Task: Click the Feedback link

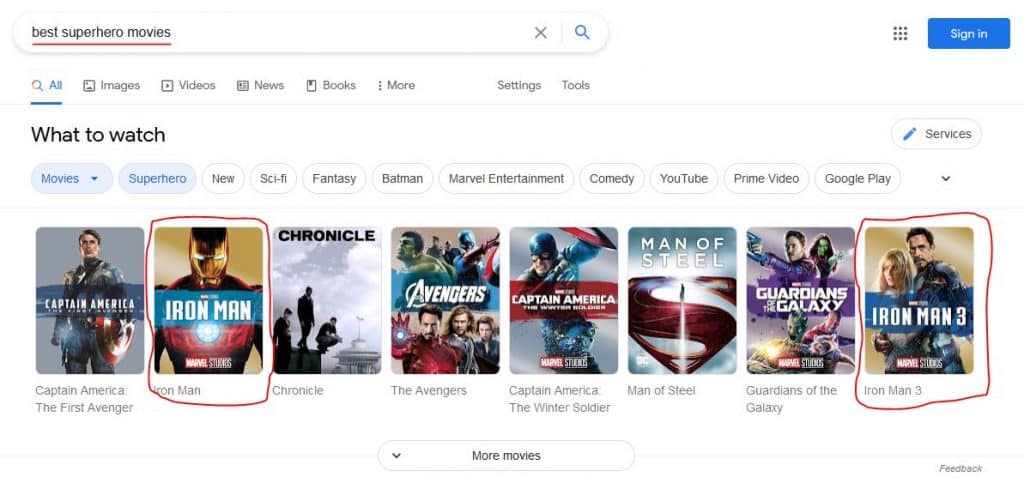Action: [x=960, y=468]
